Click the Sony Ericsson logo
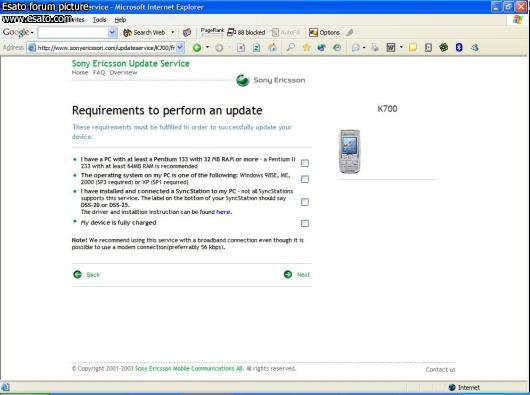 click(270, 80)
